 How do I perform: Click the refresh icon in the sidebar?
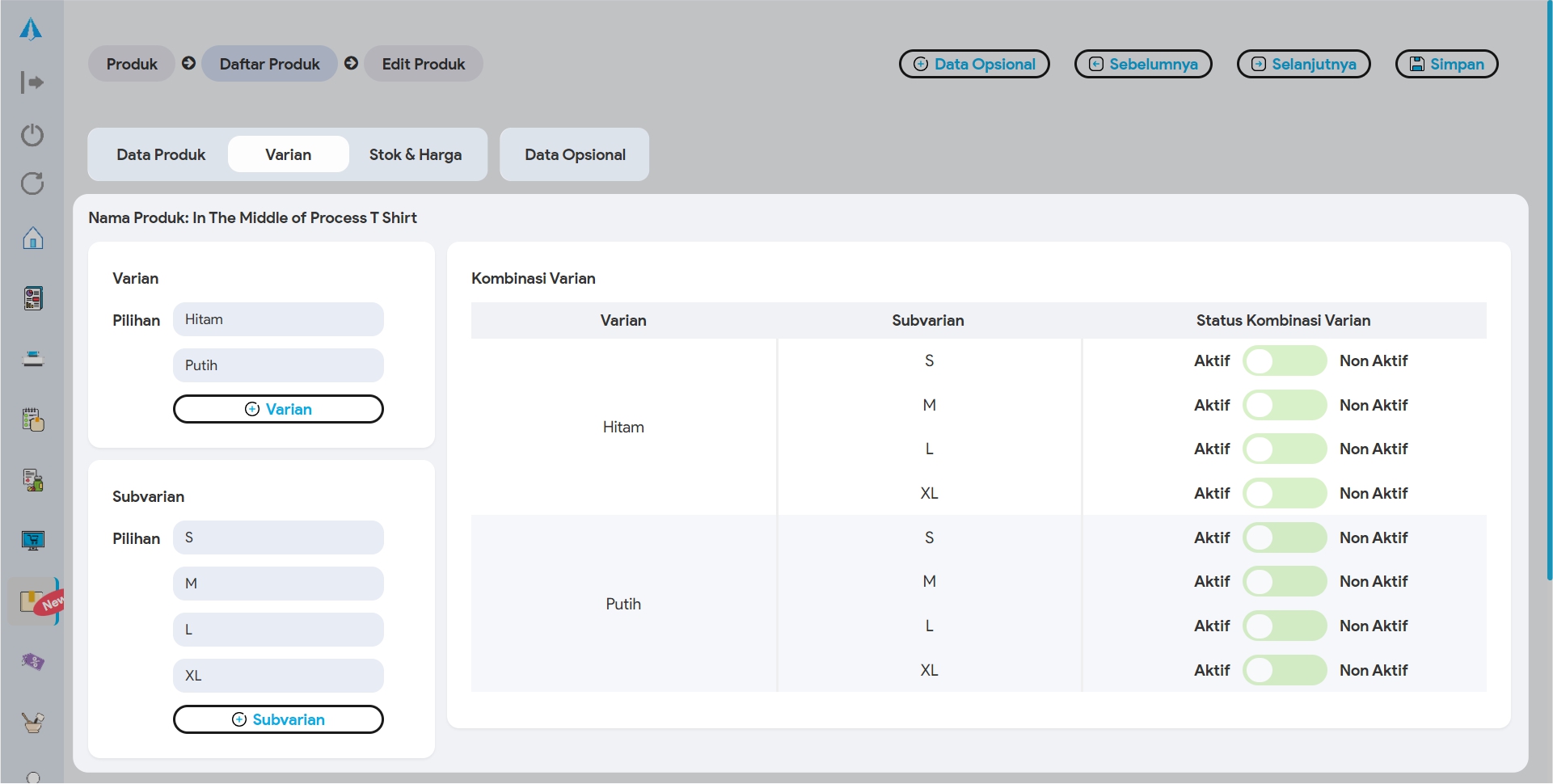32,183
